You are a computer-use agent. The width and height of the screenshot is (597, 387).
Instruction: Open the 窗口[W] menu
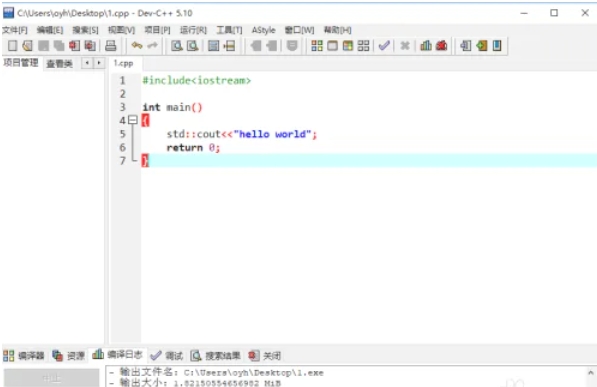[299, 30]
